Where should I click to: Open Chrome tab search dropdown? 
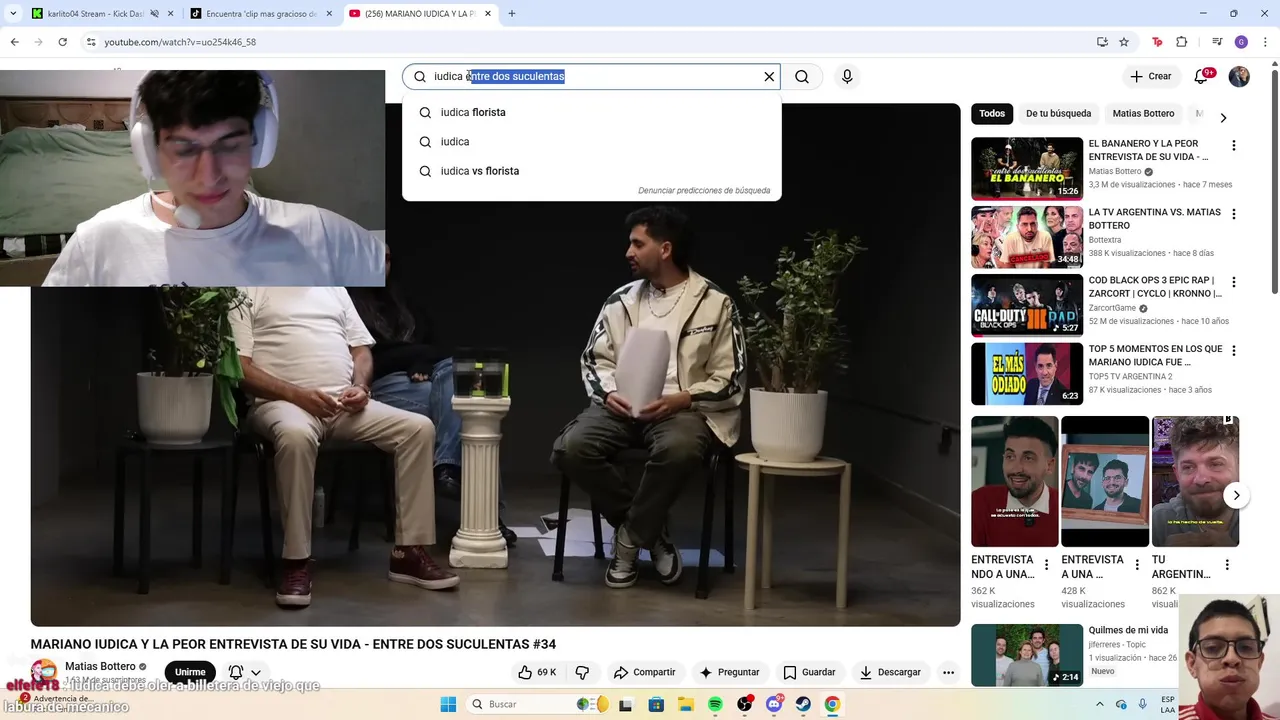13,14
